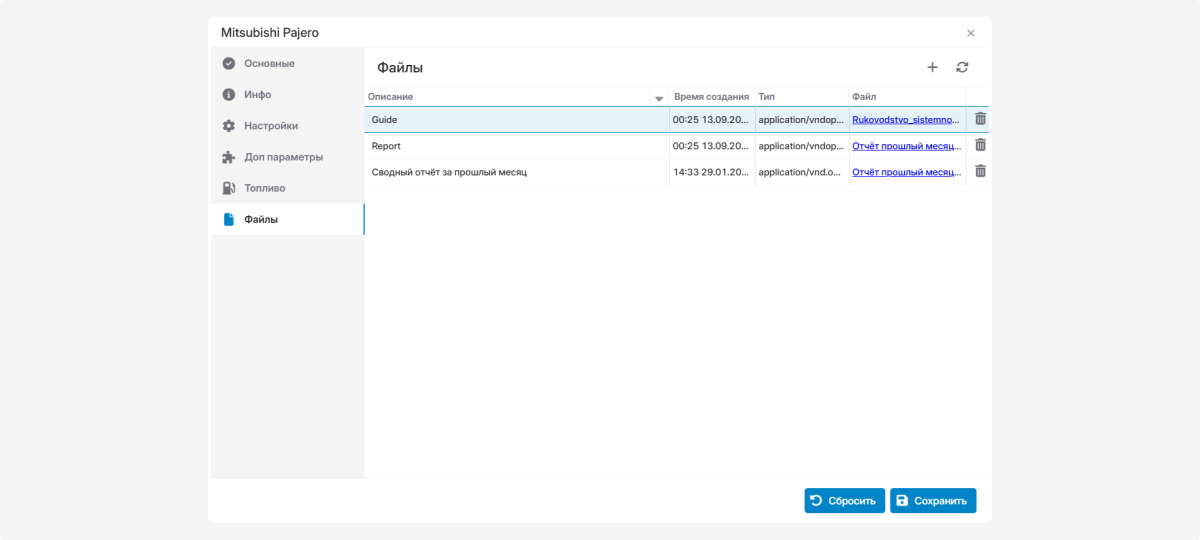Image resolution: width=1200 pixels, height=540 pixels.
Task: Sort by Время создания column header
Action: click(x=711, y=97)
